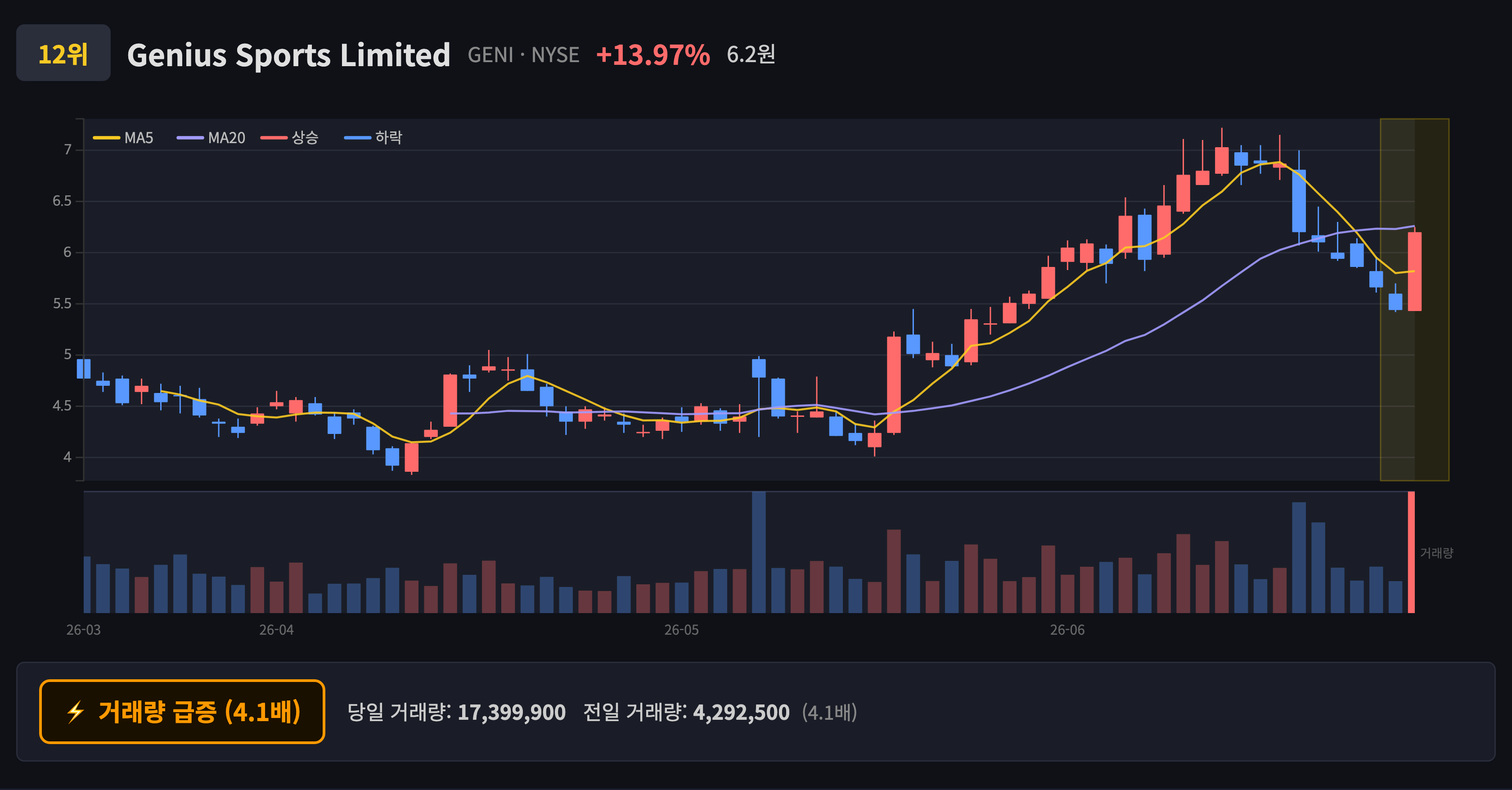Click the 7 price axis label
Image resolution: width=1512 pixels, height=790 pixels.
click(x=67, y=149)
